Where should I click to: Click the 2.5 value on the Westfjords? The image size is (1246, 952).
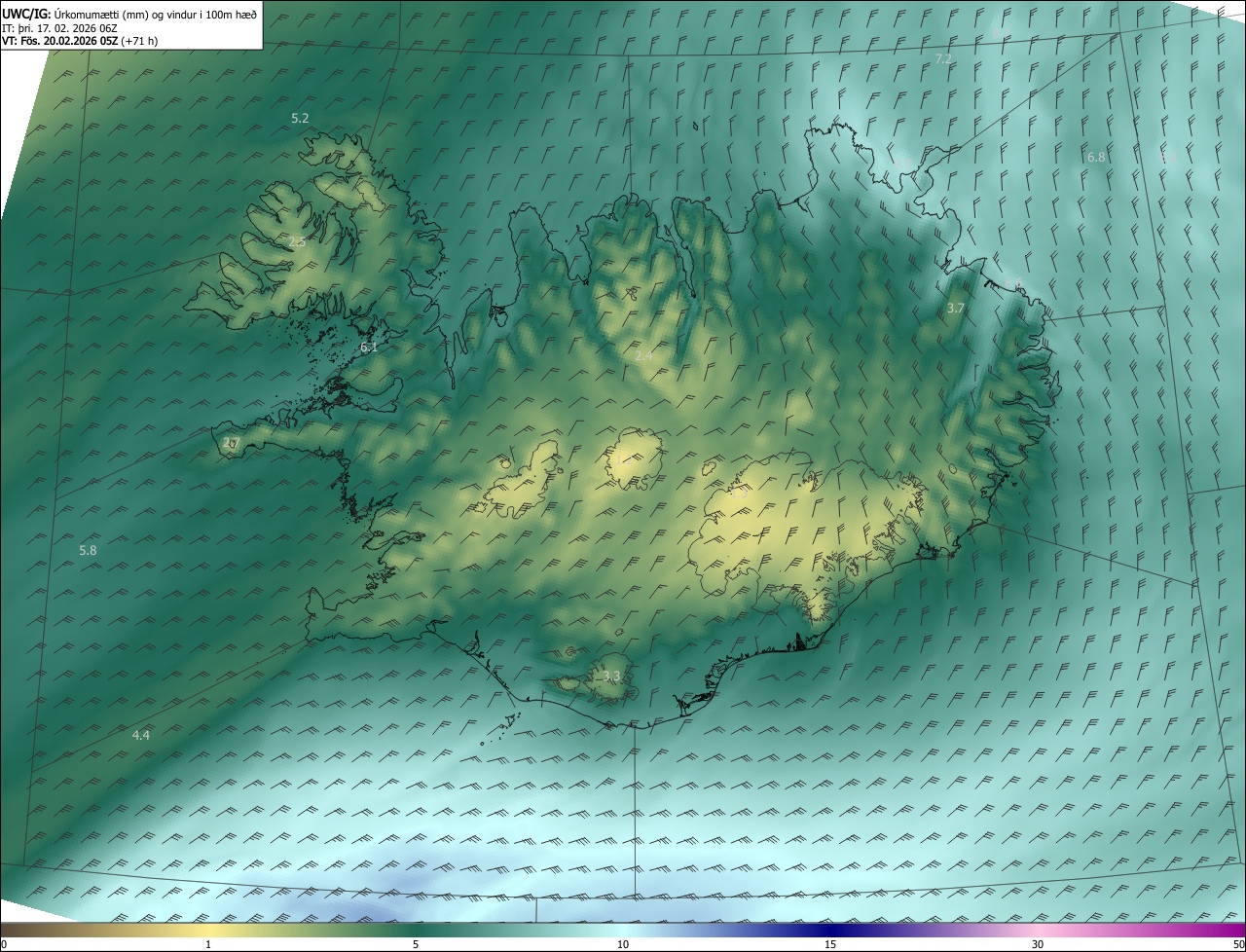tap(297, 241)
